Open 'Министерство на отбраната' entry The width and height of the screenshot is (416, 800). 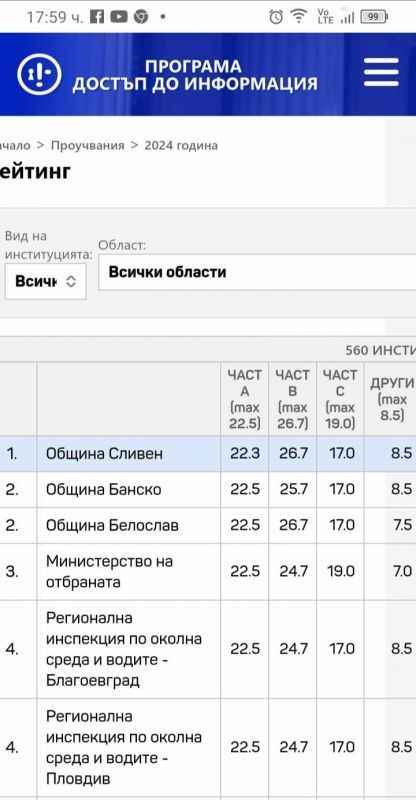point(109,571)
